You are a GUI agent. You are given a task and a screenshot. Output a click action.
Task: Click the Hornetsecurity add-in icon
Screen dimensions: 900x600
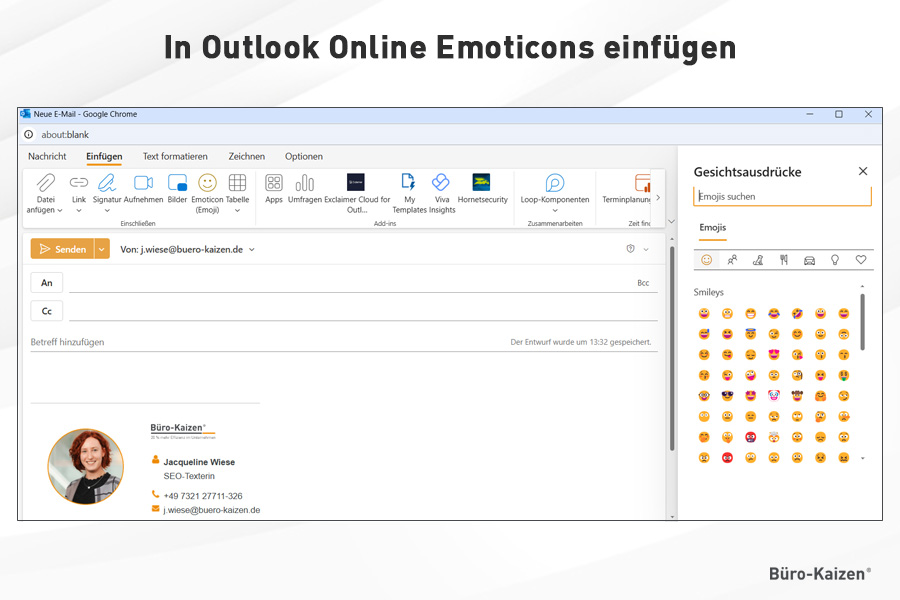tap(481, 182)
